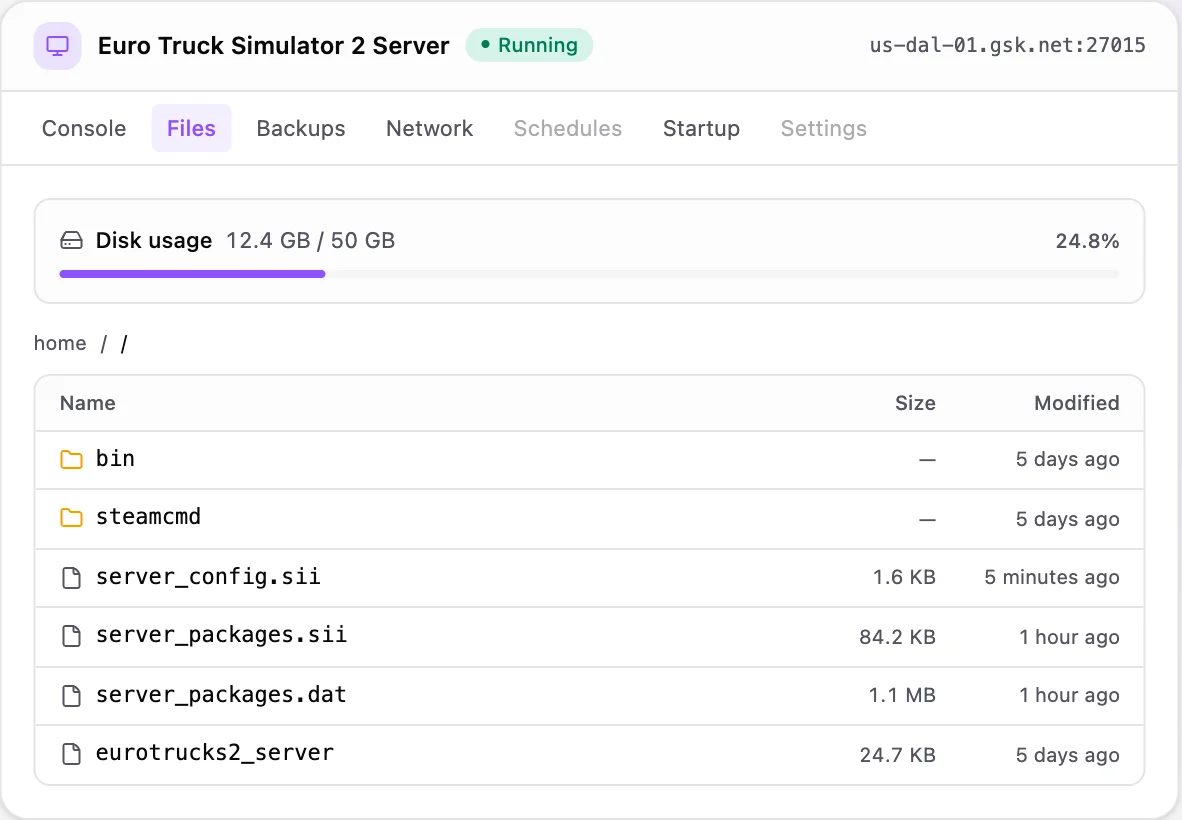Click the steamcmd folder icon

click(71, 518)
